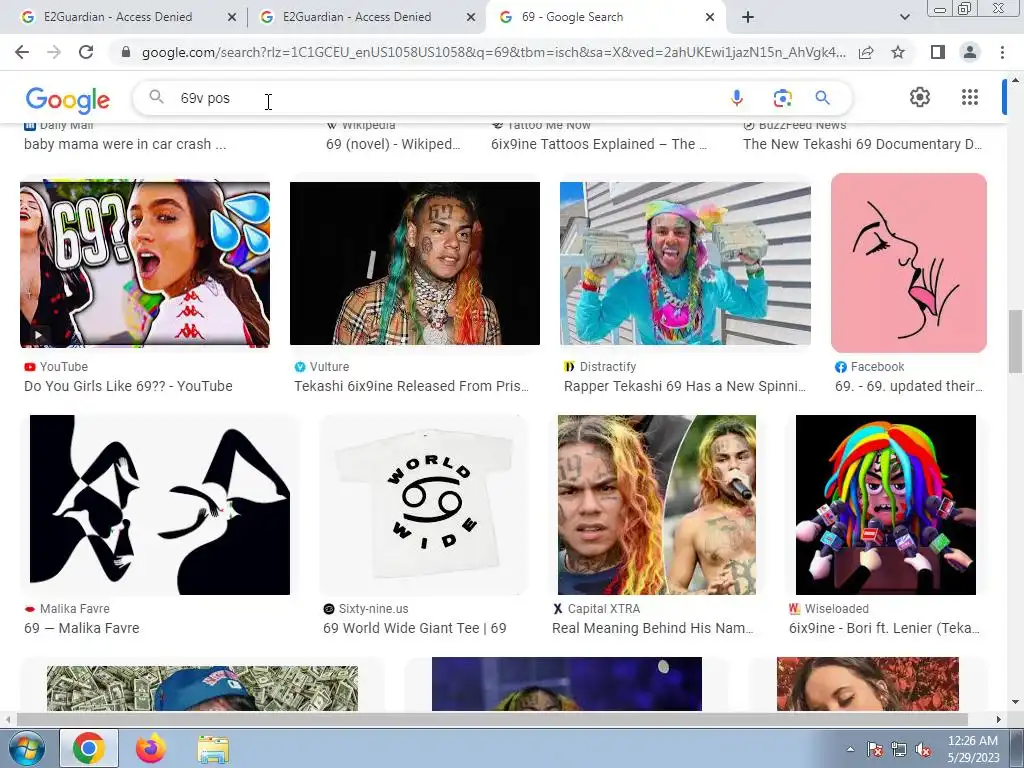The image size is (1024, 768).
Task: Open Malika Favre black and white artwork
Action: [159, 504]
